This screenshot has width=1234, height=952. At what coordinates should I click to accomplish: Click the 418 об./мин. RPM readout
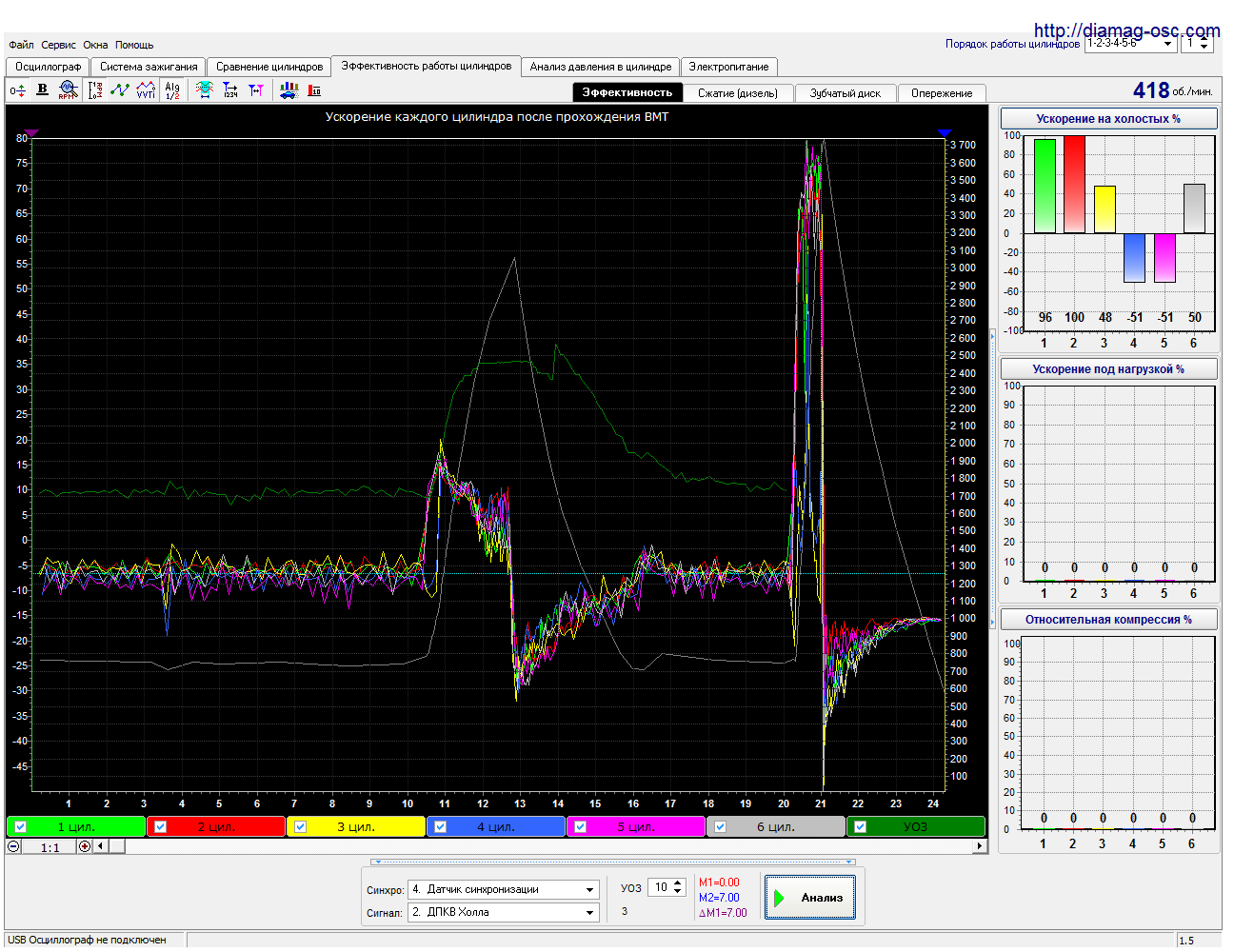[1173, 90]
